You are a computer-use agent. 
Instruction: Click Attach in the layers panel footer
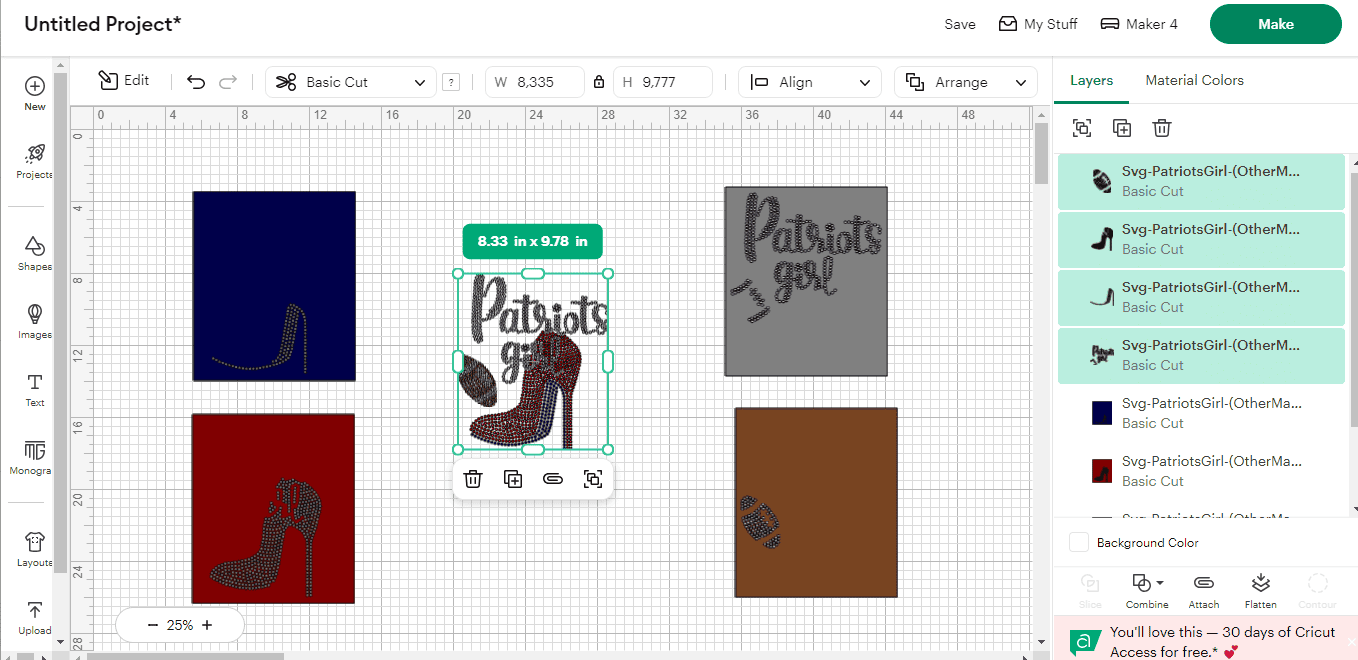(x=1204, y=591)
